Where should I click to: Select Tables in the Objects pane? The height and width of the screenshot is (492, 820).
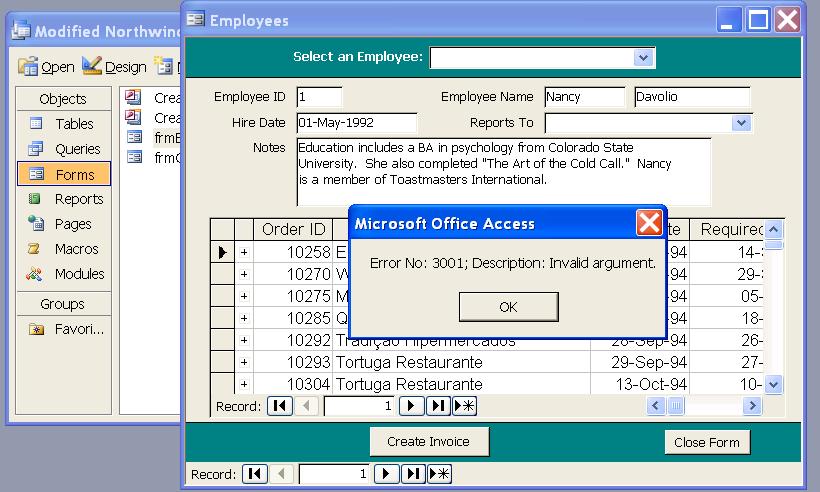(64, 124)
